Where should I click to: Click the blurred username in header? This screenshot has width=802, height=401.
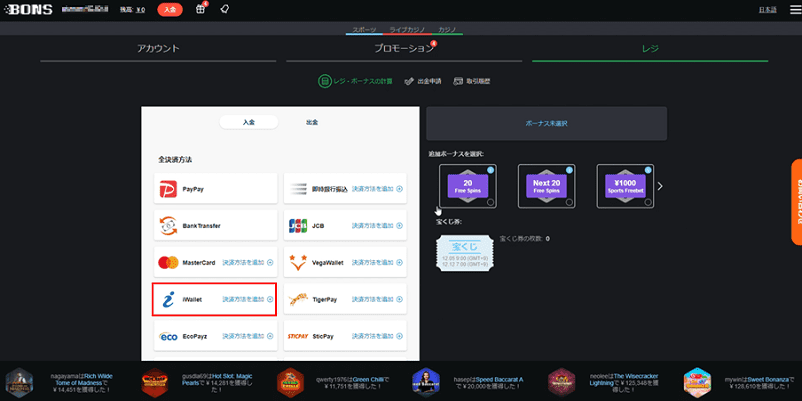pyautogui.click(x=85, y=9)
